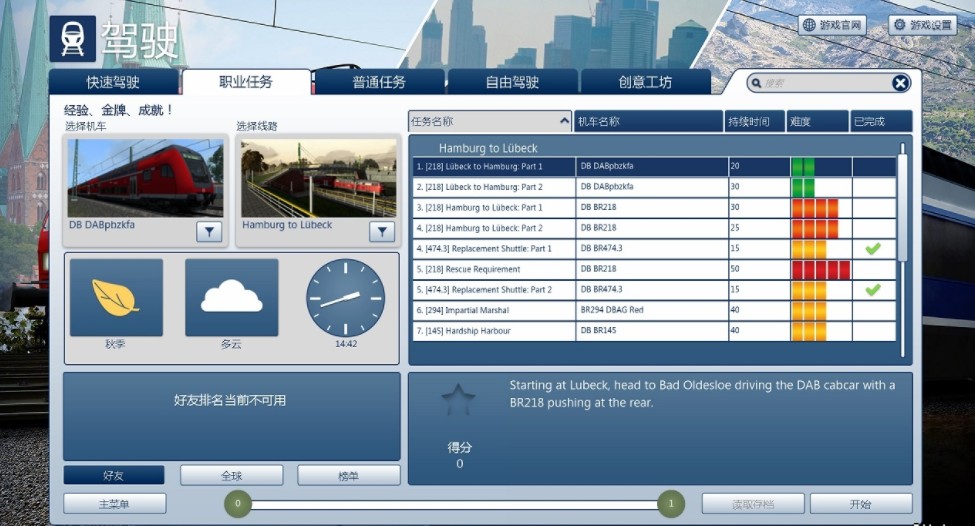Select the Hardship Harbour scenario
Screen dimensions: 975x526
tap(654, 331)
